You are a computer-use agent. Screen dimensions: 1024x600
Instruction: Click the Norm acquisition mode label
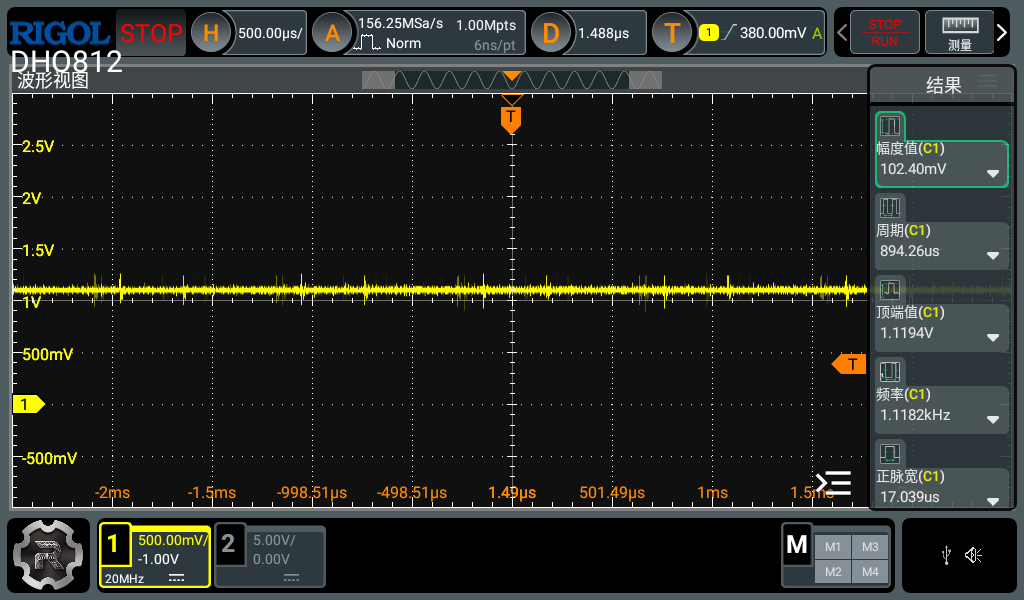click(403, 43)
